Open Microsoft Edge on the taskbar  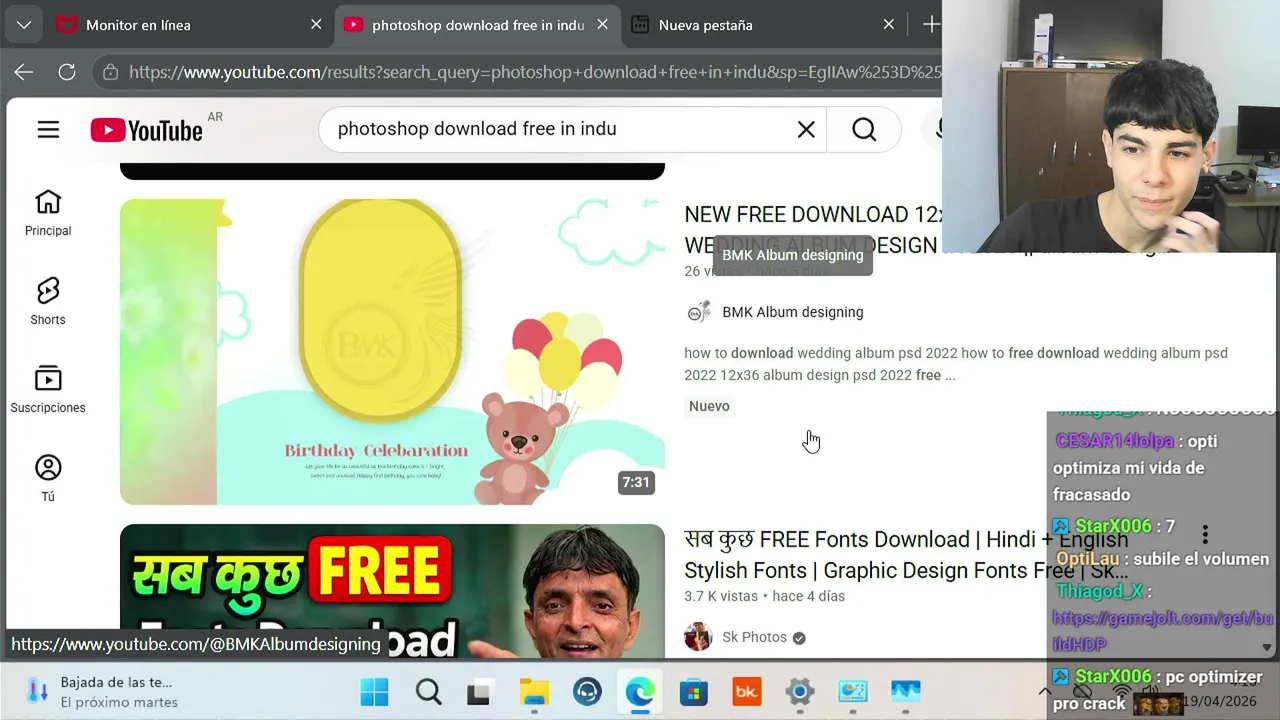coord(640,692)
